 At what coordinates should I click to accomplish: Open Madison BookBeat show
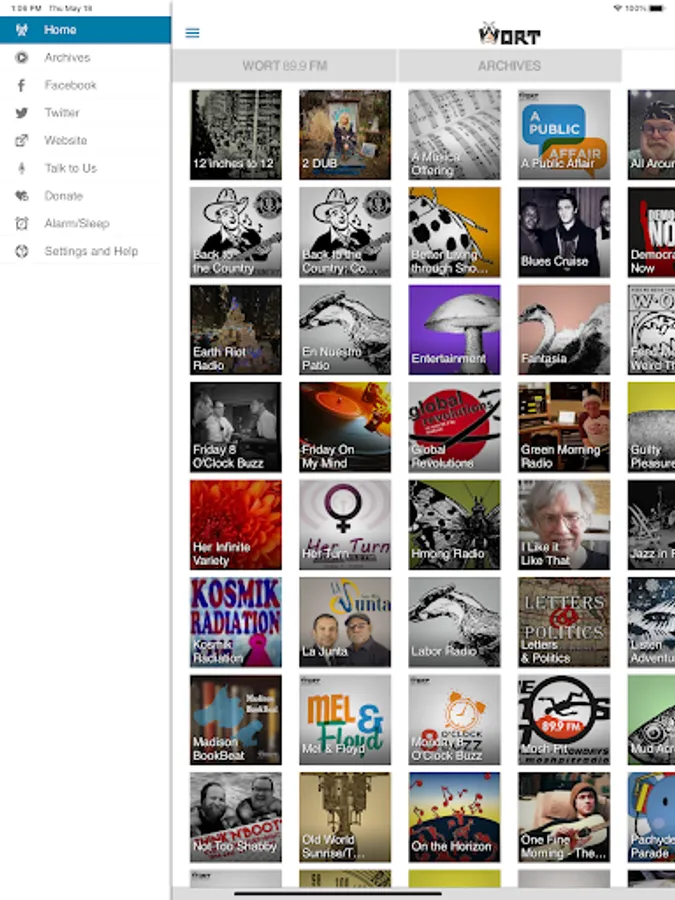click(236, 720)
